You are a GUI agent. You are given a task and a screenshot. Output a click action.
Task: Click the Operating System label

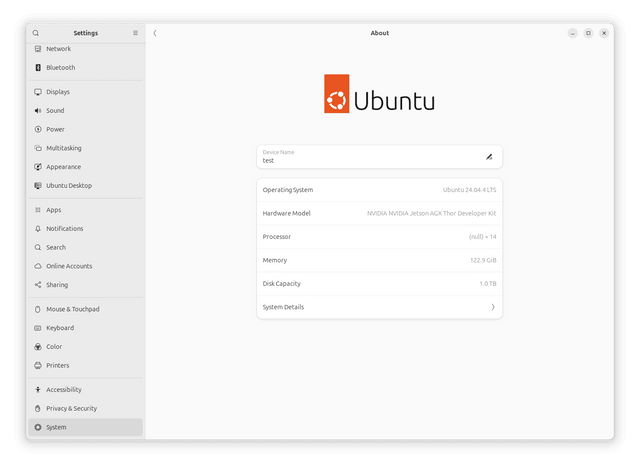click(x=288, y=190)
